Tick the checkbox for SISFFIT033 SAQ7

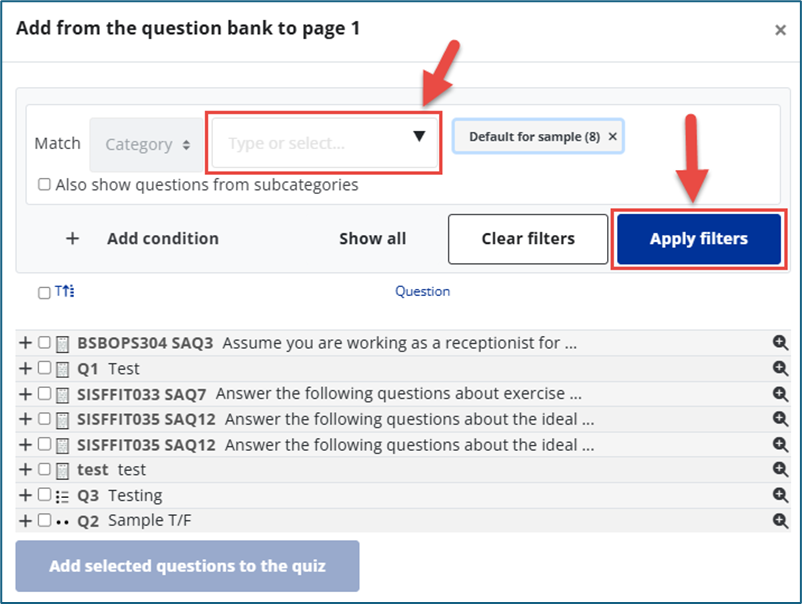tap(44, 394)
